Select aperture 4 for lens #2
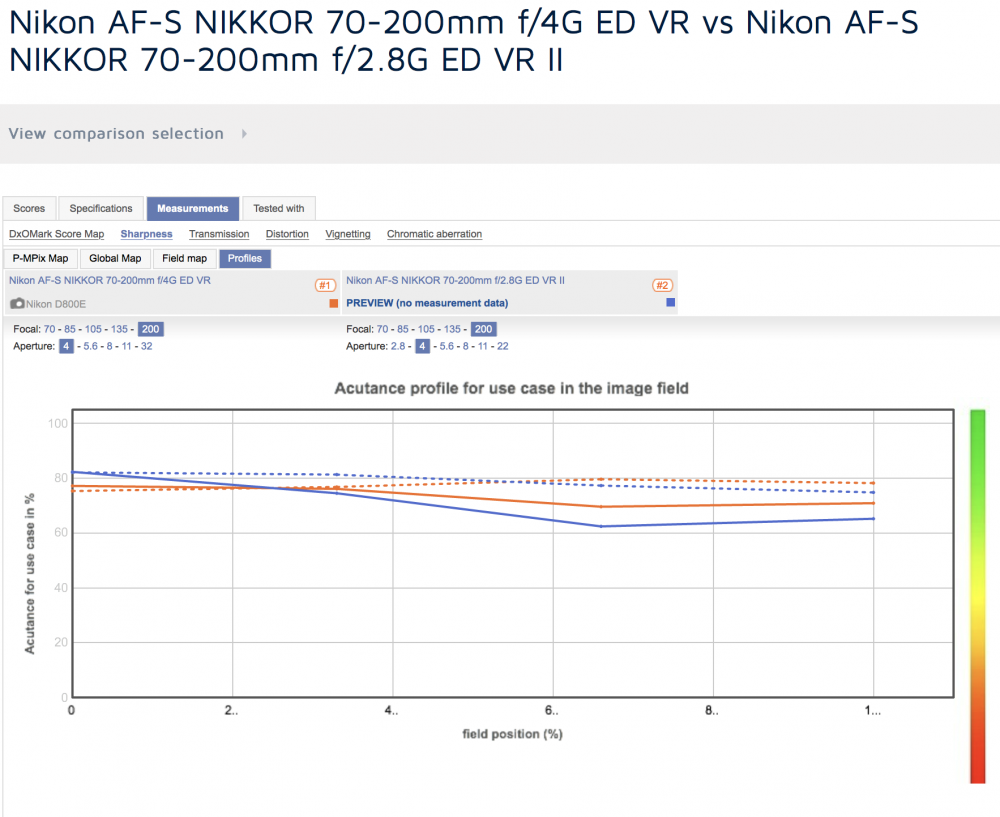1000x817 pixels. tap(422, 346)
